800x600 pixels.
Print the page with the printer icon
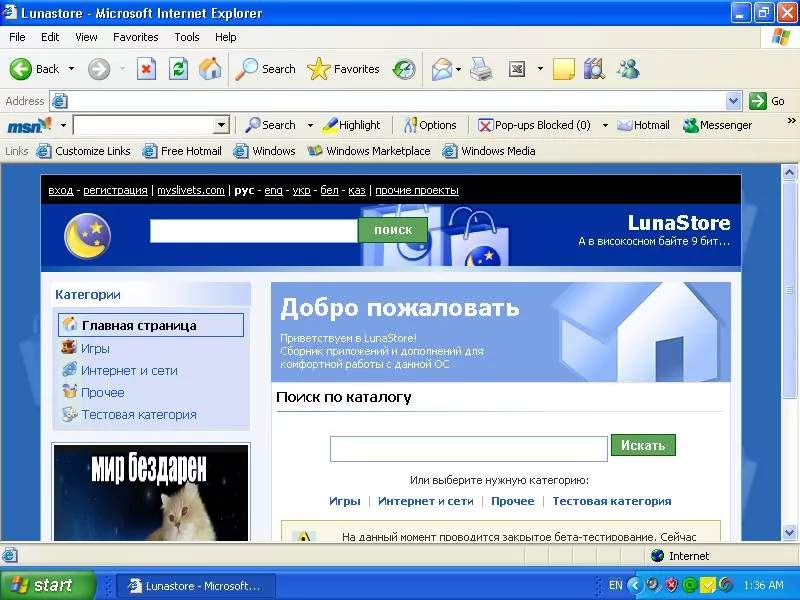click(481, 69)
